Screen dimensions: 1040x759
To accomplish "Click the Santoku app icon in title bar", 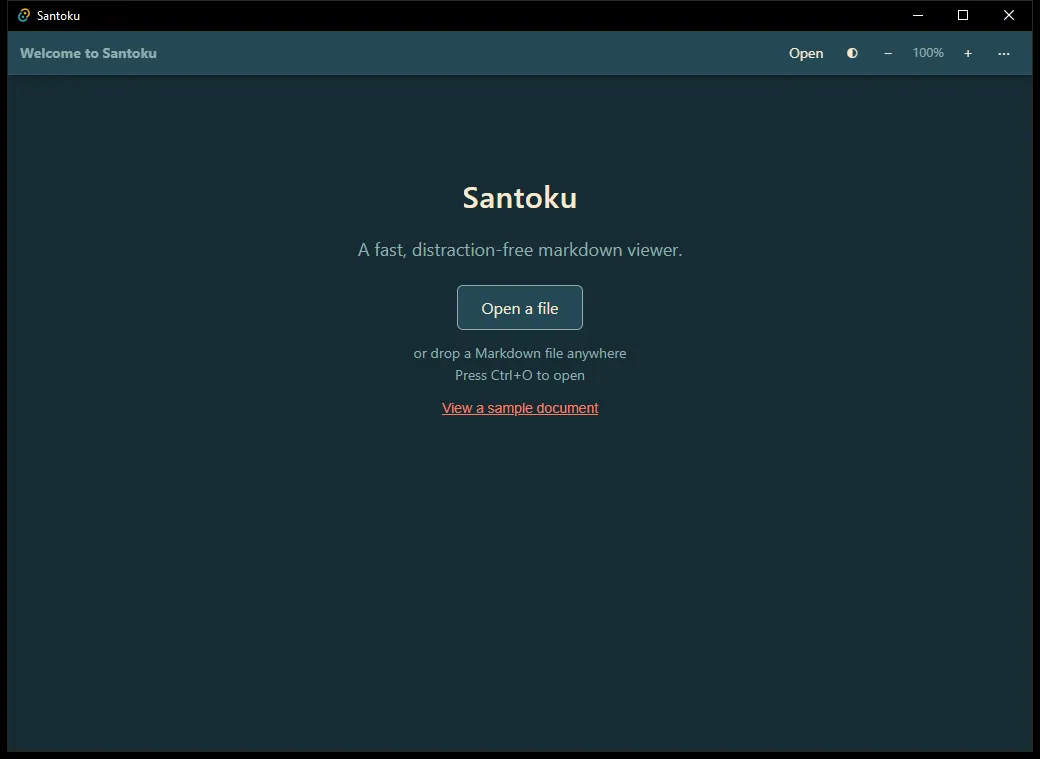I will pos(24,15).
